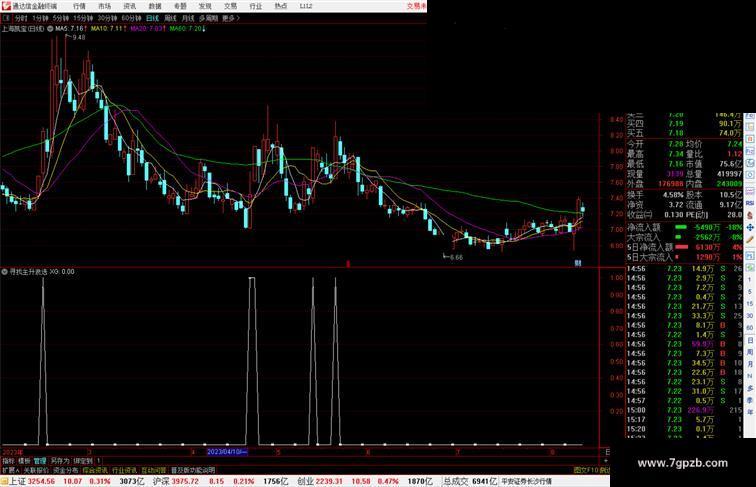Click the MA10 value label
The width and height of the screenshot is (756, 487).
click(109, 29)
